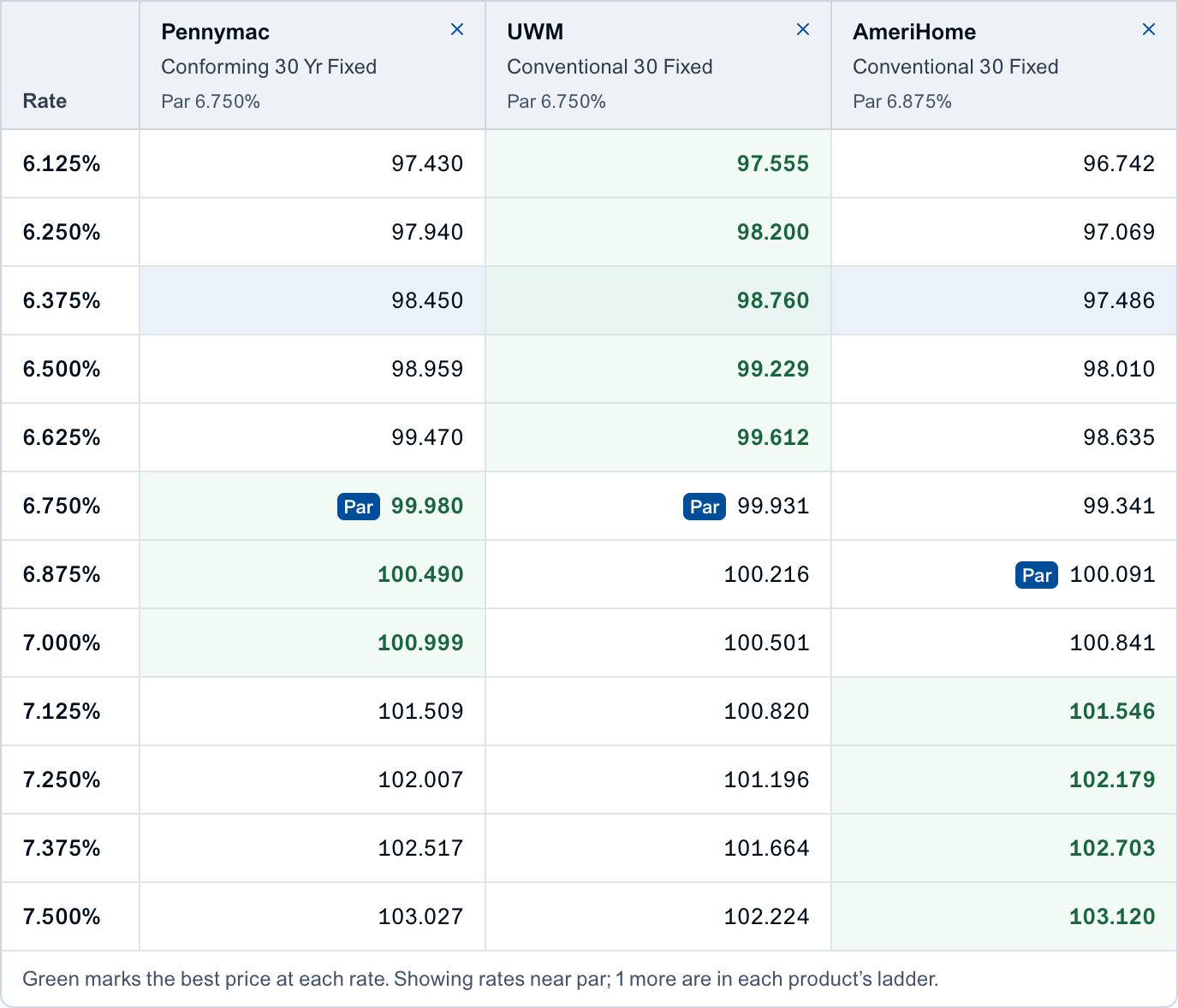
Task: Click Pennymac best price 100.490
Action: (x=420, y=574)
